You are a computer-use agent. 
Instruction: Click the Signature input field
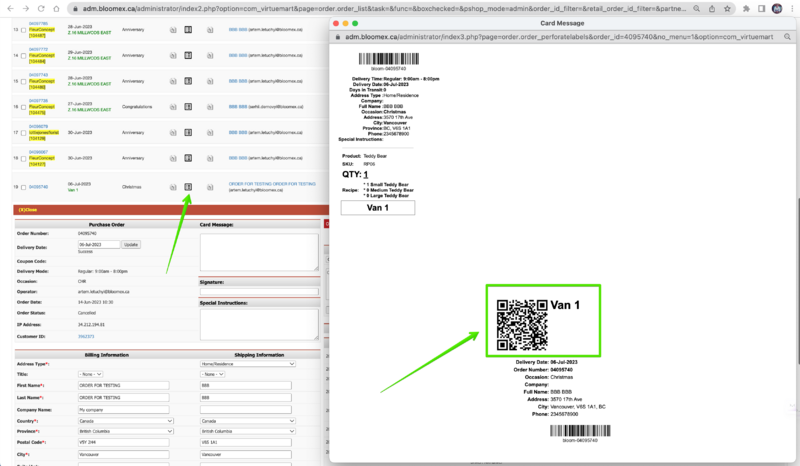click(259, 292)
